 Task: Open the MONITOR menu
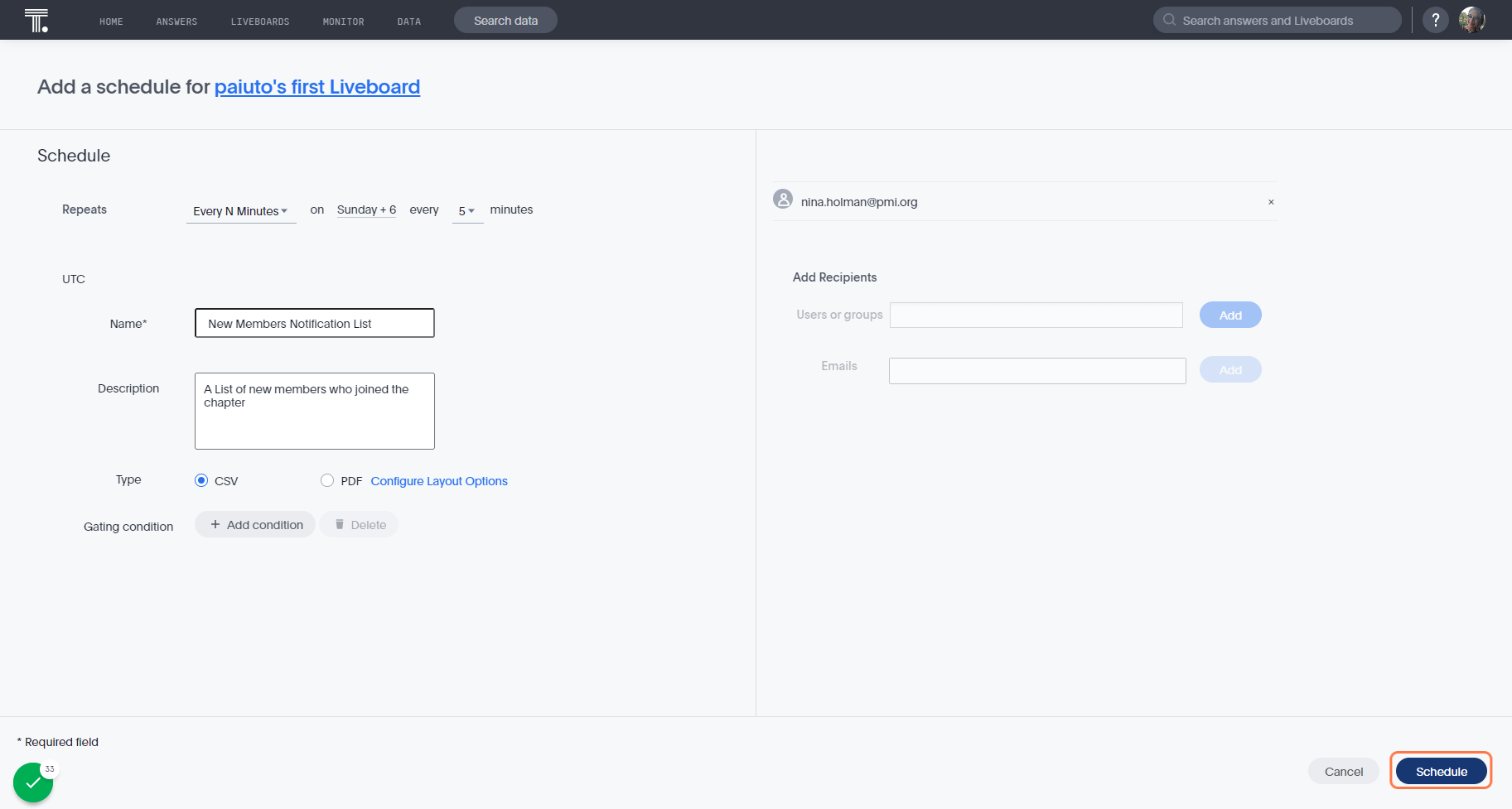pos(343,22)
